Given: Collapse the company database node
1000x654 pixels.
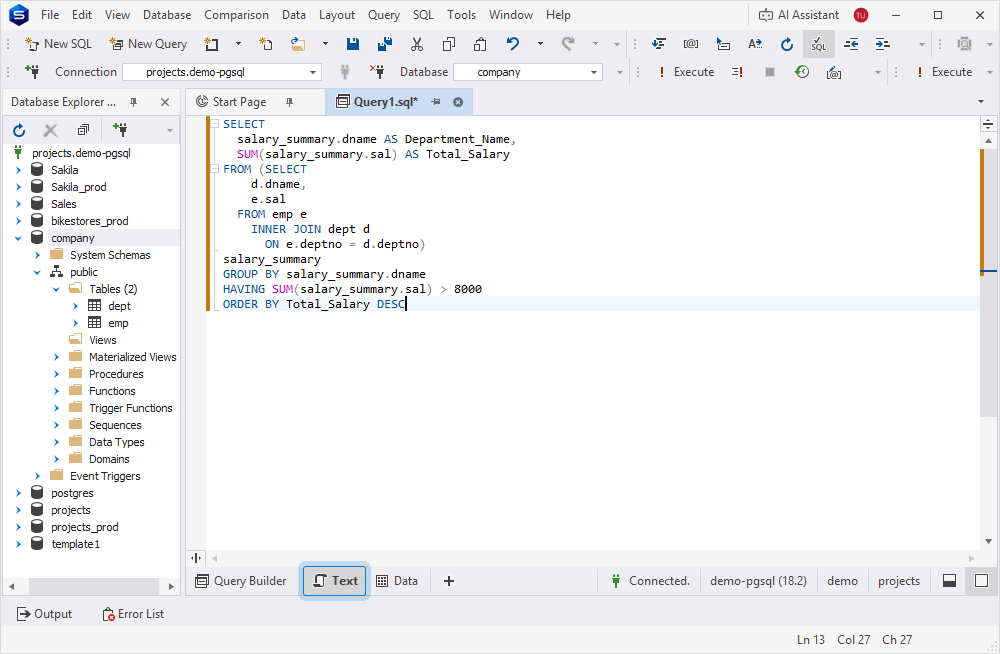Looking at the screenshot, I should pos(18,238).
